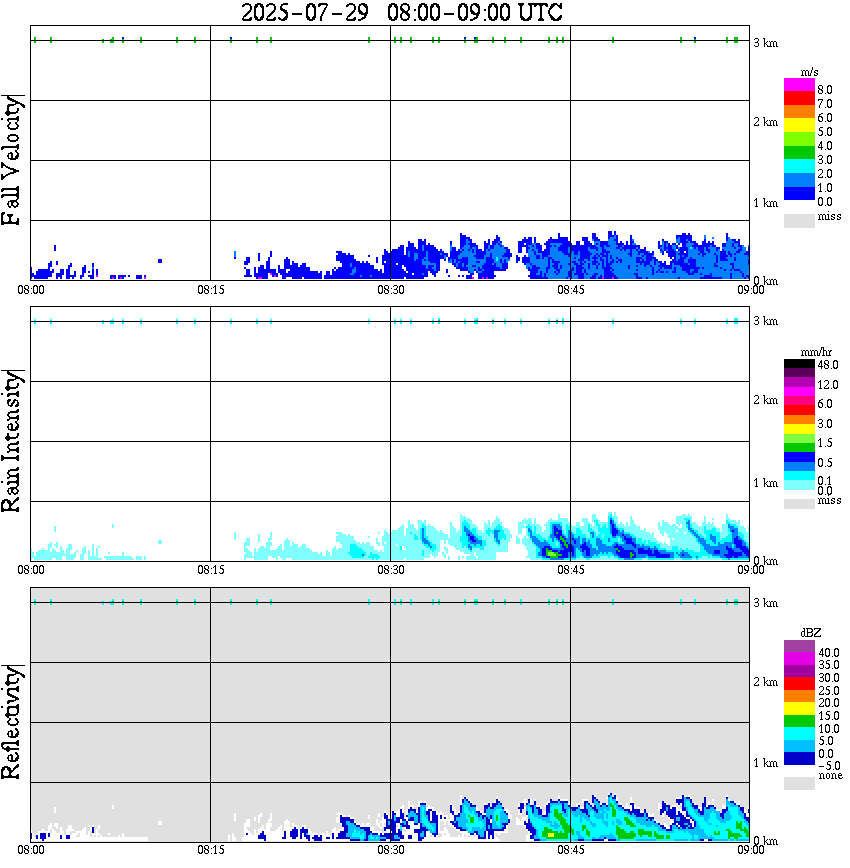Click the 3 km label on Fall Velocity panel
The image size is (850, 868).
(x=765, y=43)
